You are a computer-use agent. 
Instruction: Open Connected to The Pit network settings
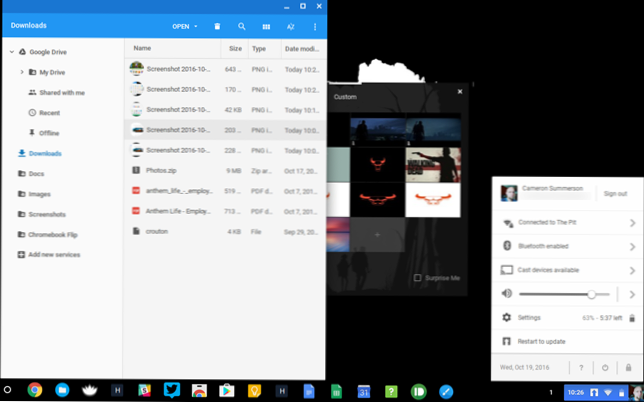click(x=568, y=223)
